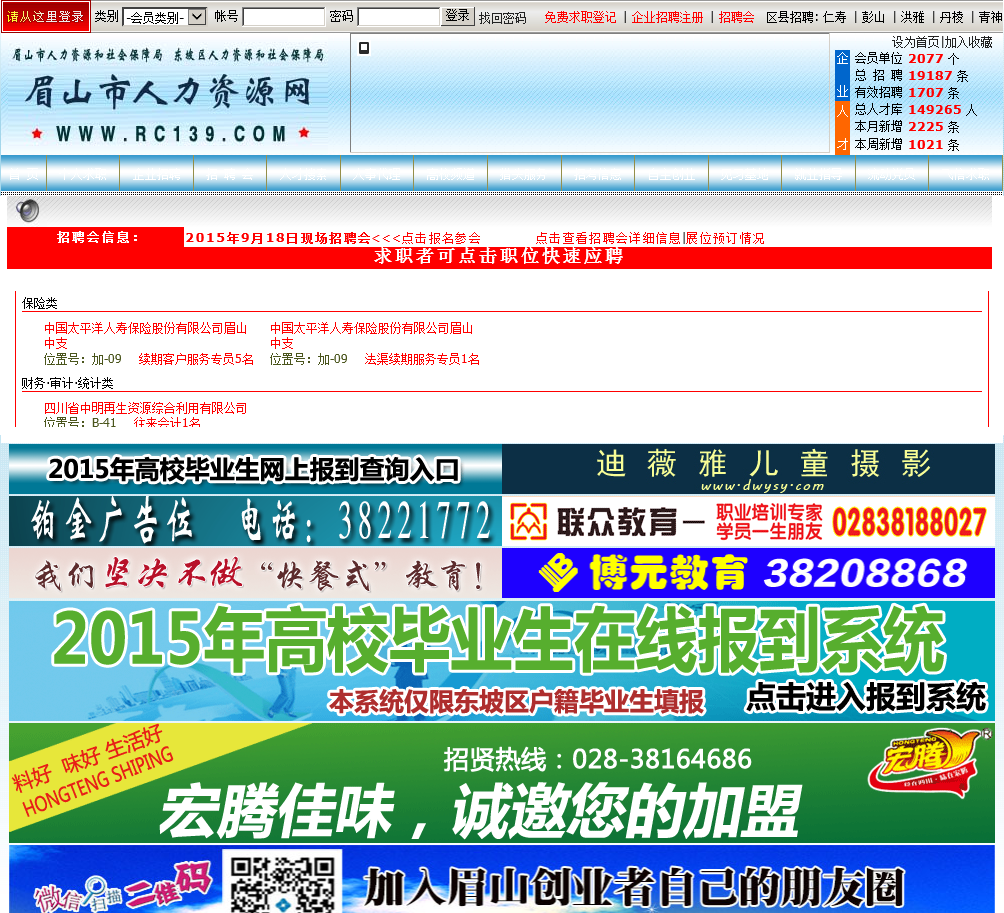1004x913 pixels.
Task: Open 就业指导 navigation tab
Action: pos(818,174)
